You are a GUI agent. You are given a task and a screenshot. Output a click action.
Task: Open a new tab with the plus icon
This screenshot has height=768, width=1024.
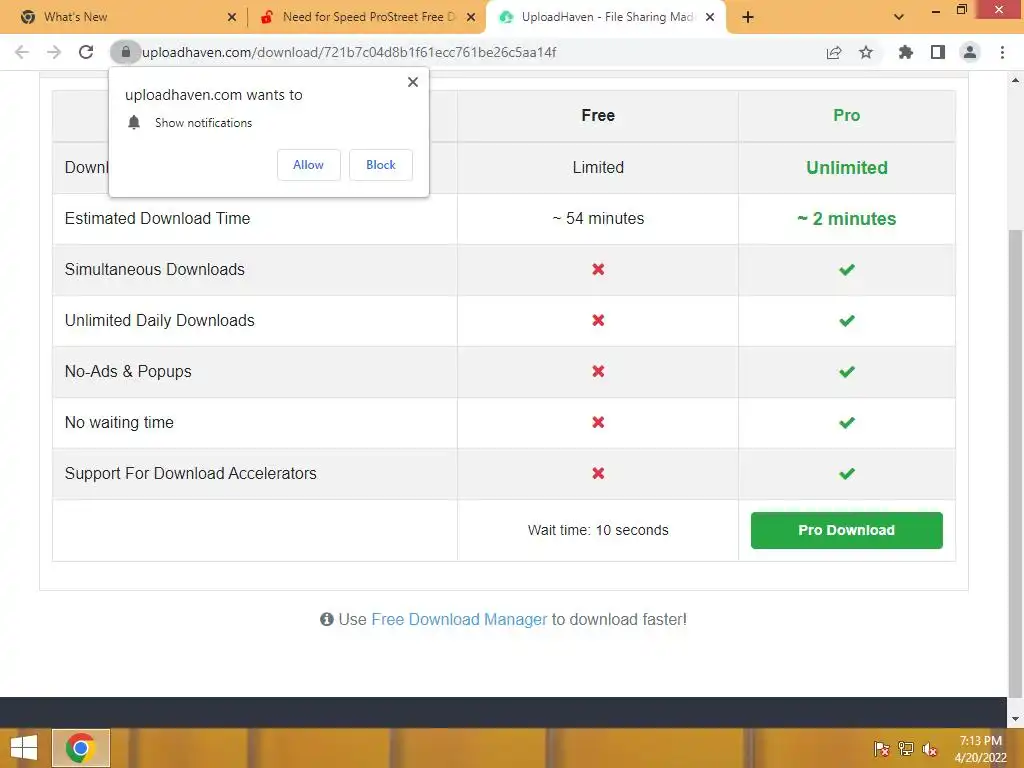[748, 17]
